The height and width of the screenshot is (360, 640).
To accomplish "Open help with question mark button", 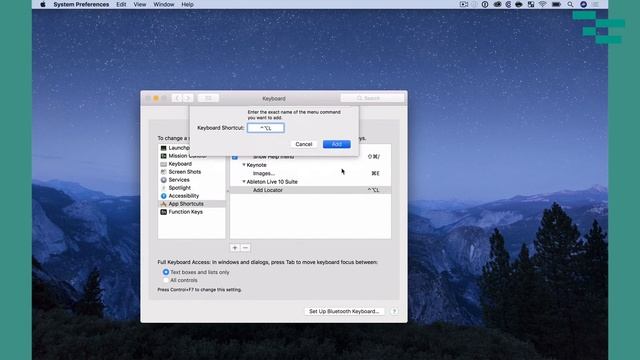I will point(394,311).
